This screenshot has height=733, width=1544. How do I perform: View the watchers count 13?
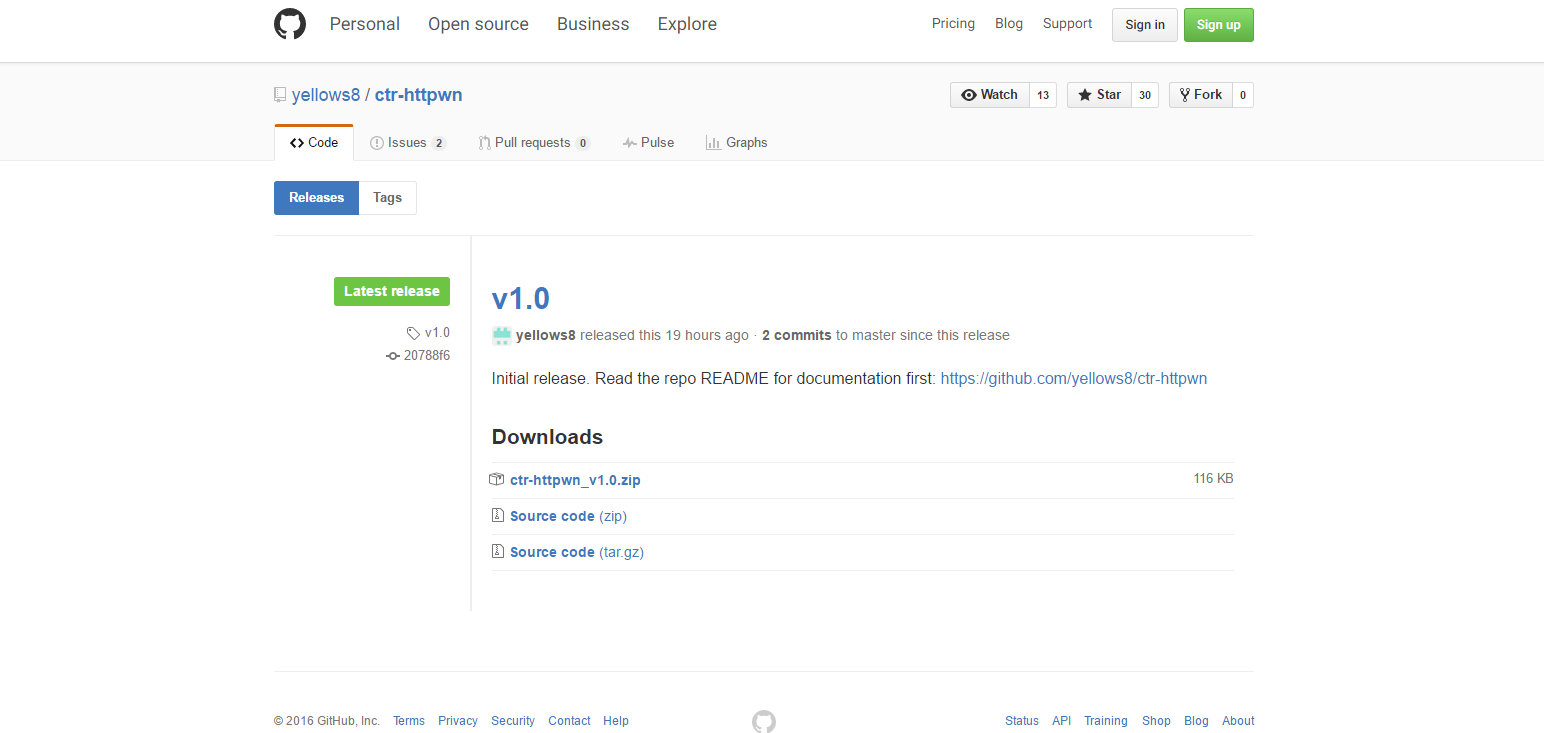[1043, 95]
